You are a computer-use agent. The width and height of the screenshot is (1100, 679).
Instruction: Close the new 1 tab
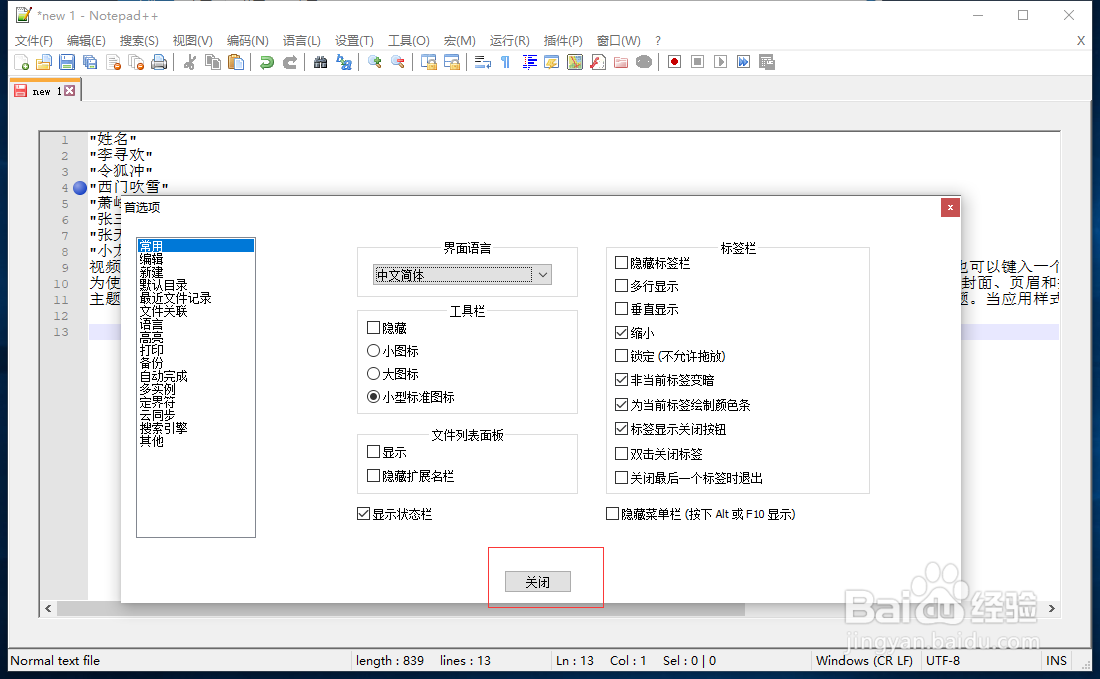69,90
